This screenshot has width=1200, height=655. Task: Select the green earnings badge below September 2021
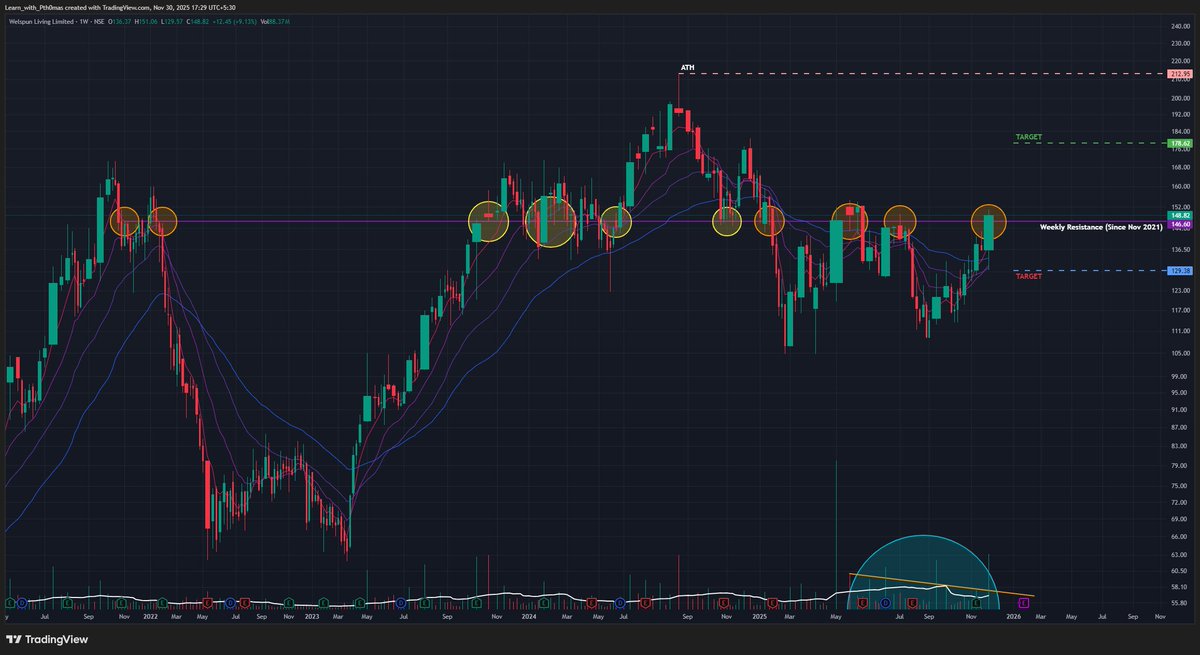click(x=67, y=602)
